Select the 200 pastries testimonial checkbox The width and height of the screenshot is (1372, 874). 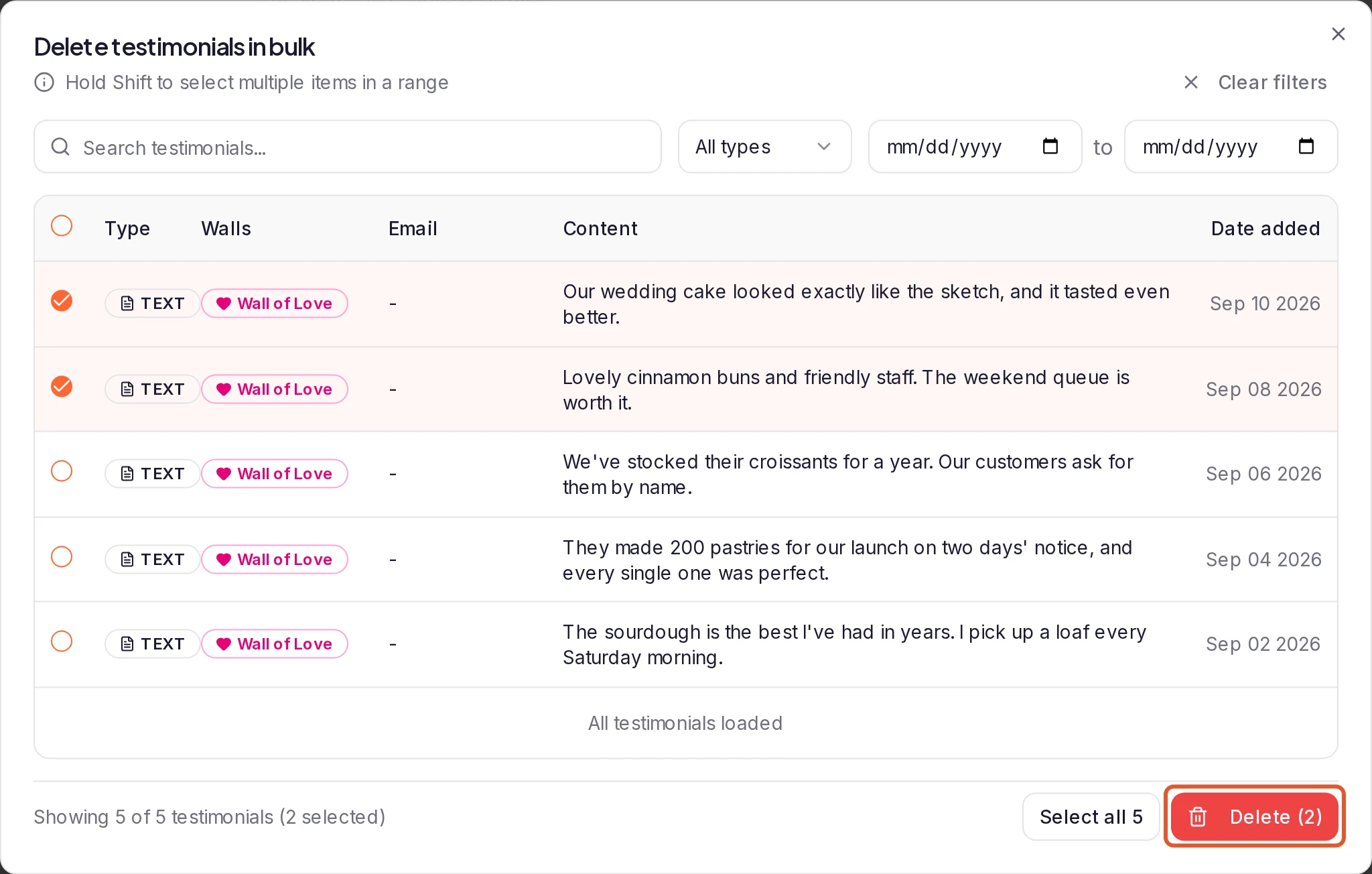pos(62,557)
